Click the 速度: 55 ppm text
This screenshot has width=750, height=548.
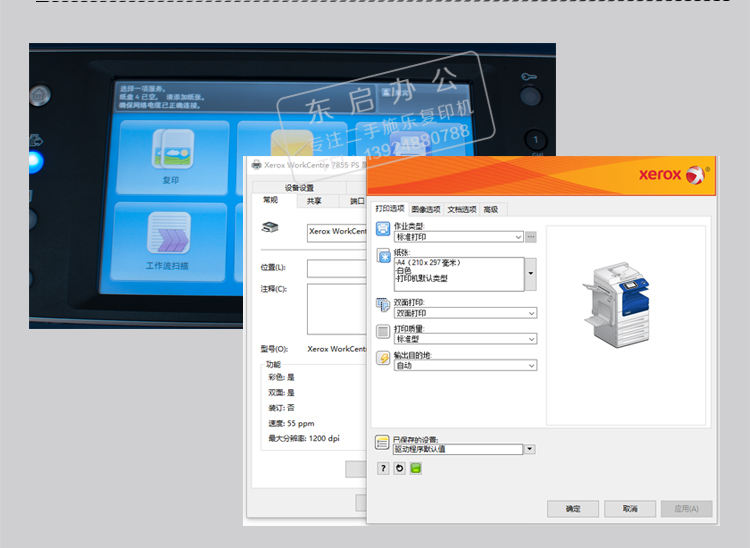tap(291, 423)
